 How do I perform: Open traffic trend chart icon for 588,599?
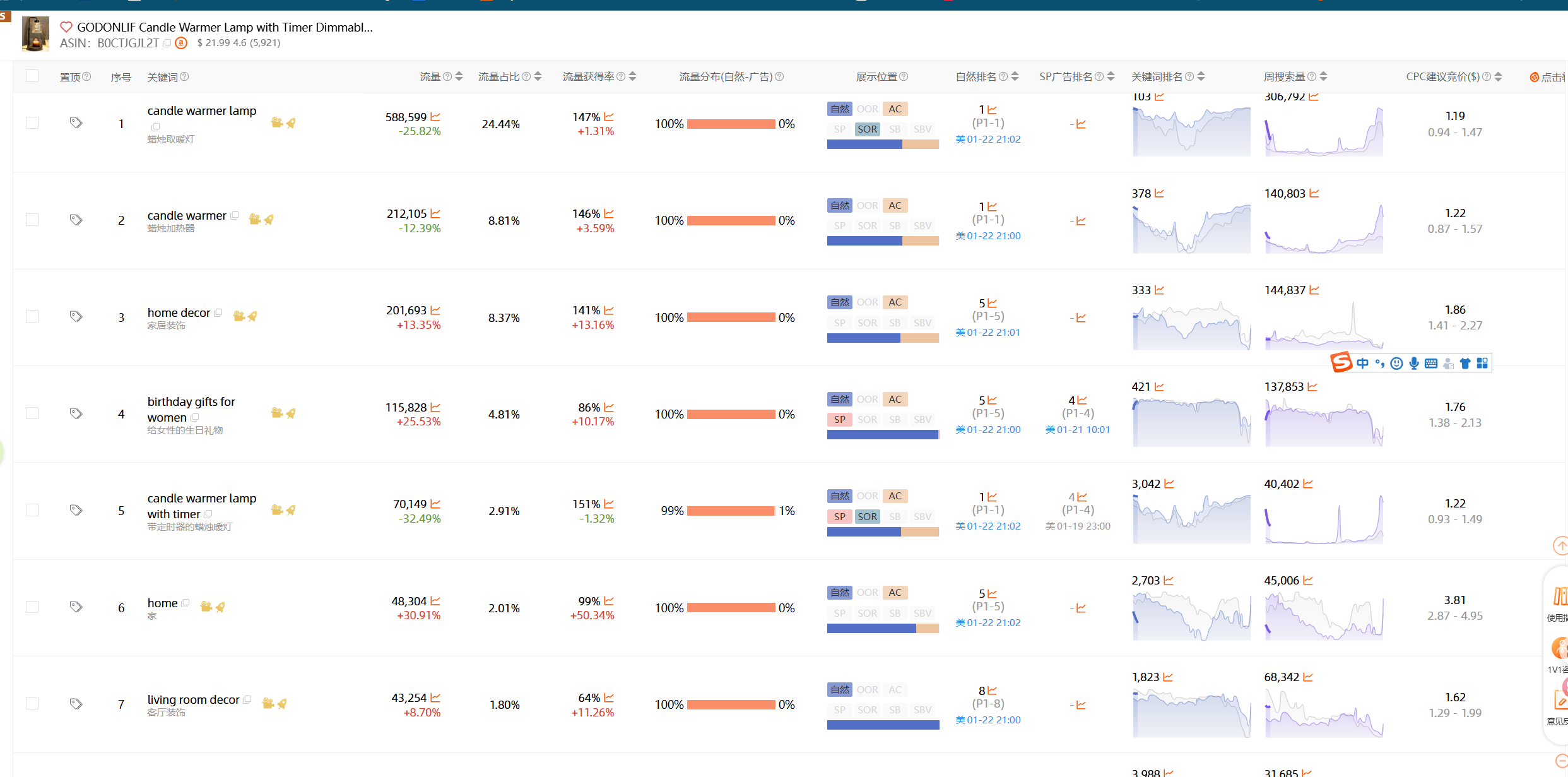[x=435, y=117]
